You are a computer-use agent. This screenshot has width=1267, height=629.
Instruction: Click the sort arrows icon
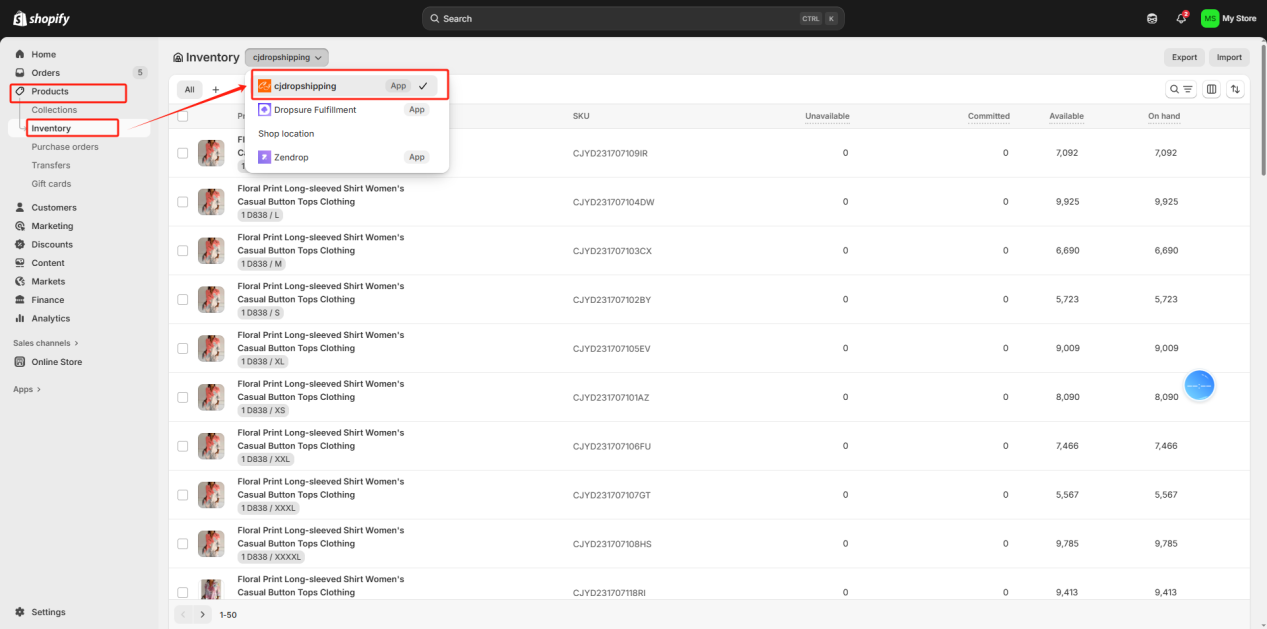coord(1236,89)
